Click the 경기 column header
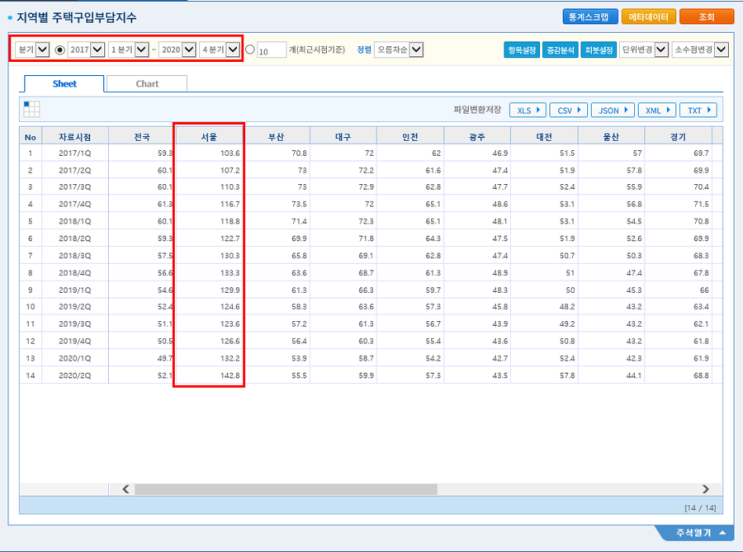Viewport: 743px width, 552px height. click(678, 137)
